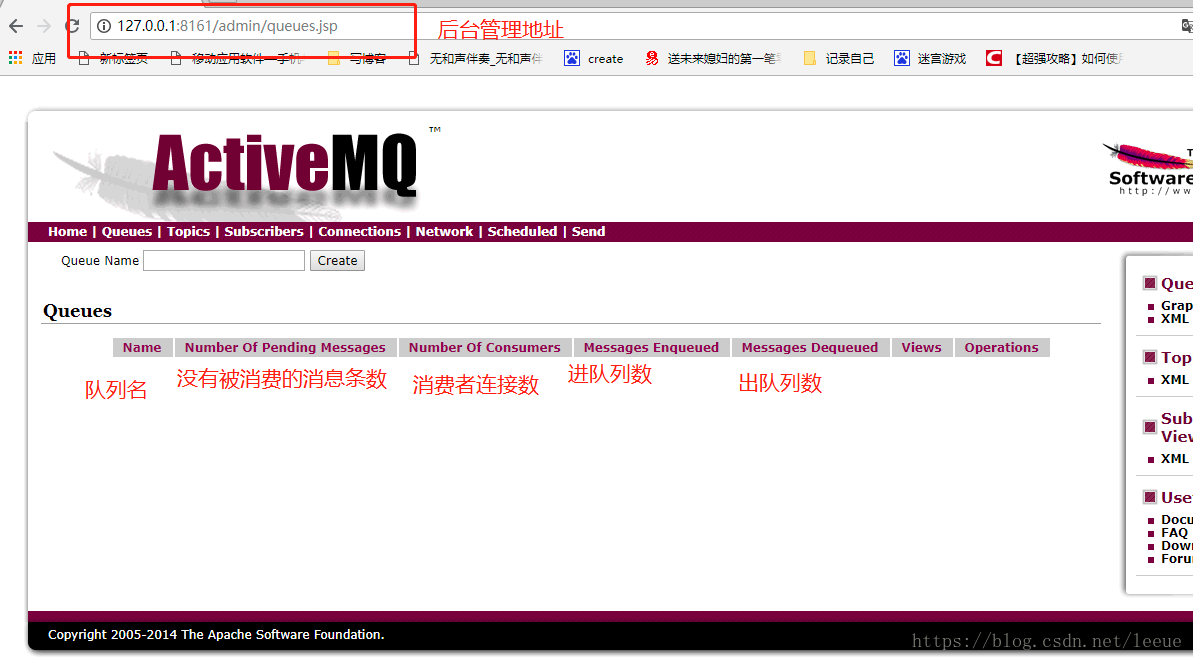Open the 移动应用软件 bookmark

[x=236, y=59]
